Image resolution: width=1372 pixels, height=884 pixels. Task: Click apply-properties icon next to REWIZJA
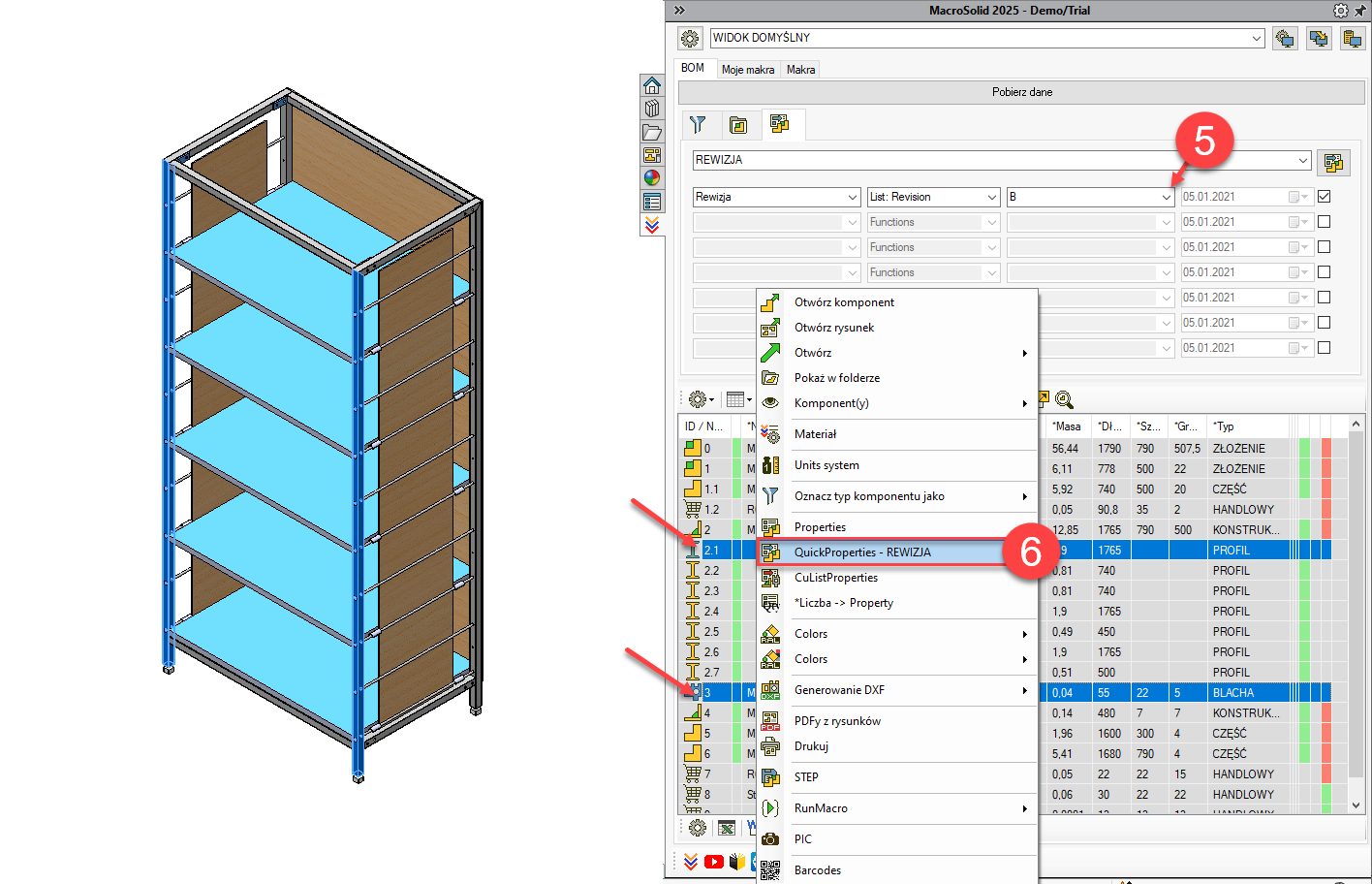pos(1333,162)
